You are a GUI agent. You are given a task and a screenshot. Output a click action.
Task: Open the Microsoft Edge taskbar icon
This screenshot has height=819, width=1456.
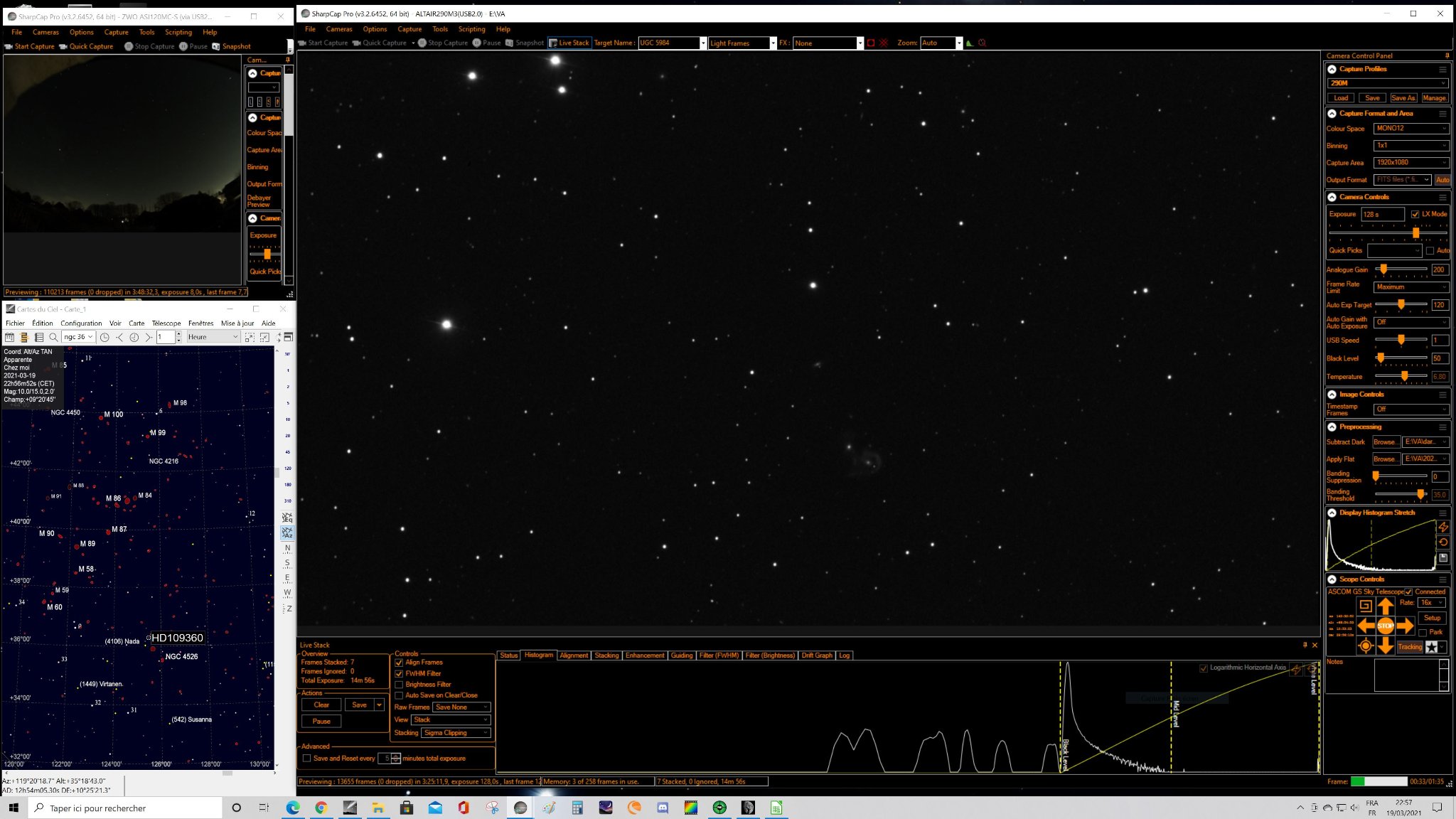pyautogui.click(x=293, y=808)
